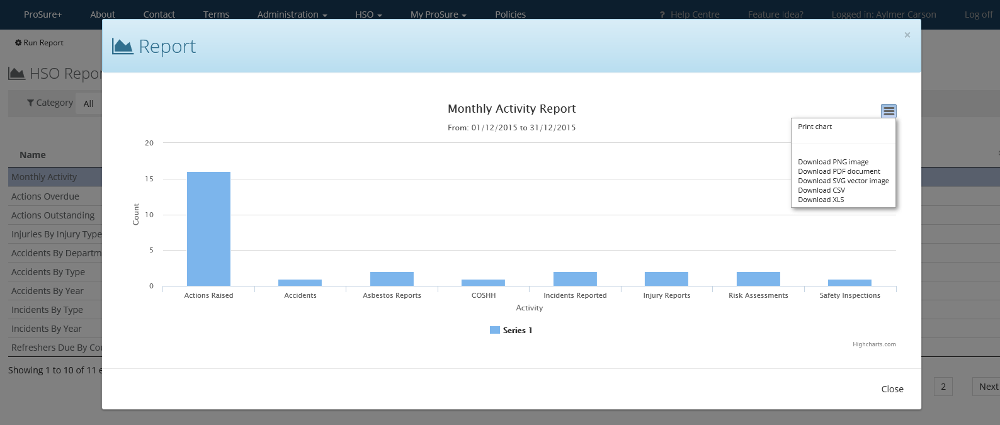1000x425 pixels.
Task: Open the My ProSure dropdown menu
Action: (438, 15)
